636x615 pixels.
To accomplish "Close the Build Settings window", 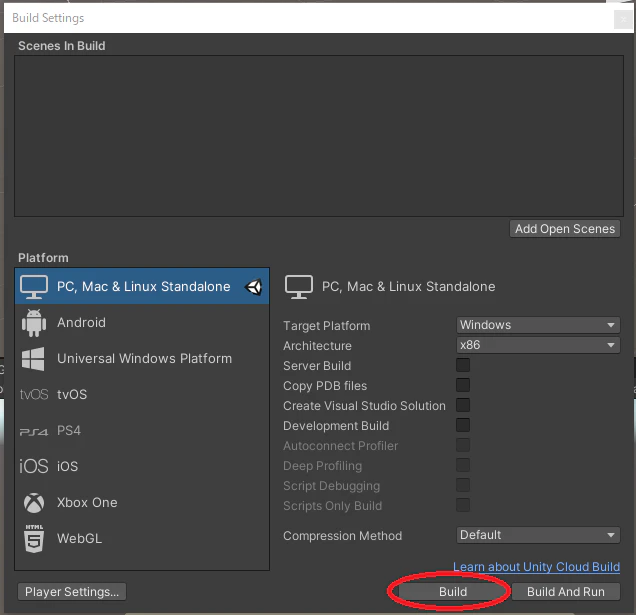I will (x=623, y=19).
